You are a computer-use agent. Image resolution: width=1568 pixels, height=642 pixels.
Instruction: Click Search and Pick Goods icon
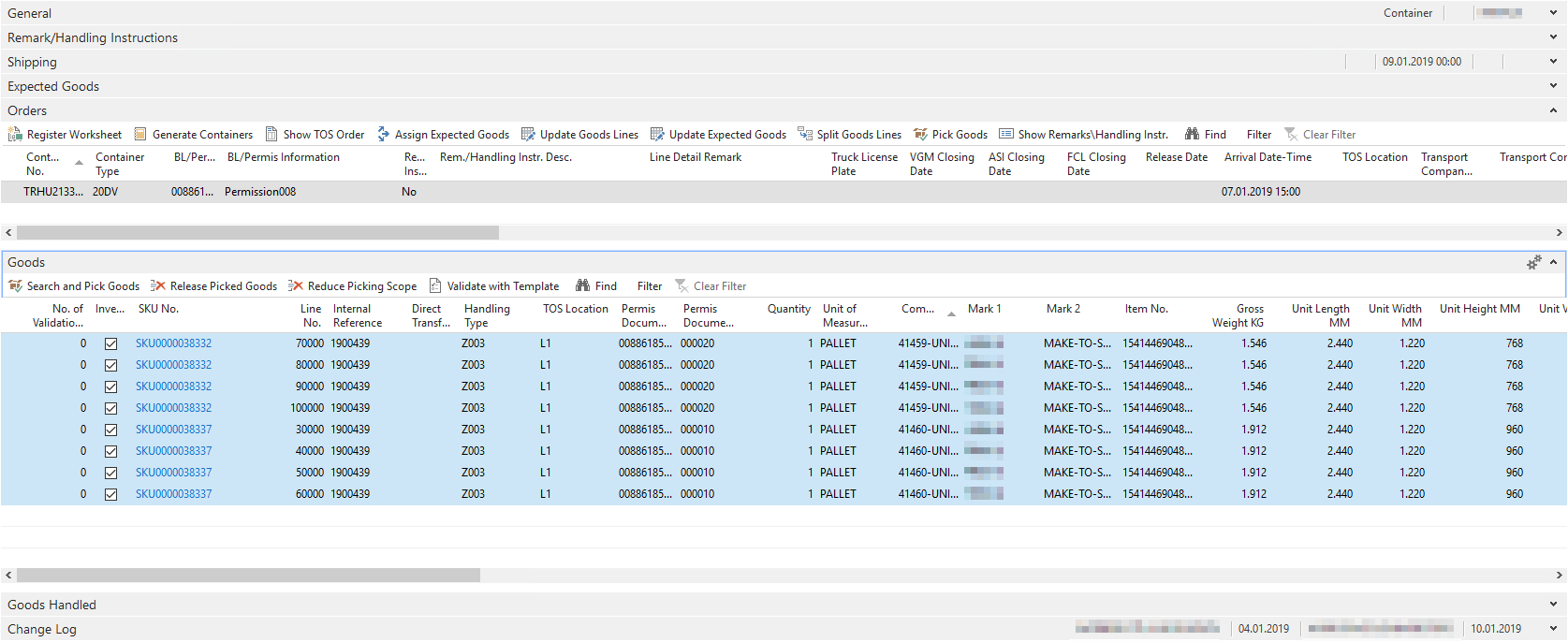(x=15, y=286)
